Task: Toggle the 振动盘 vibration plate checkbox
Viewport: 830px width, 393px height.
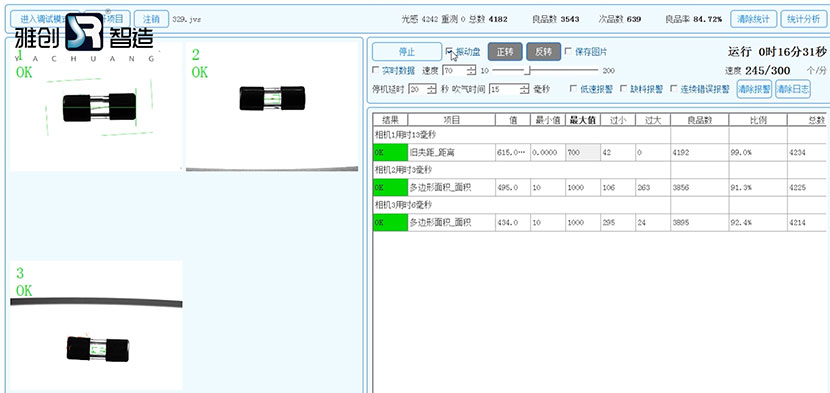Action: click(x=449, y=51)
